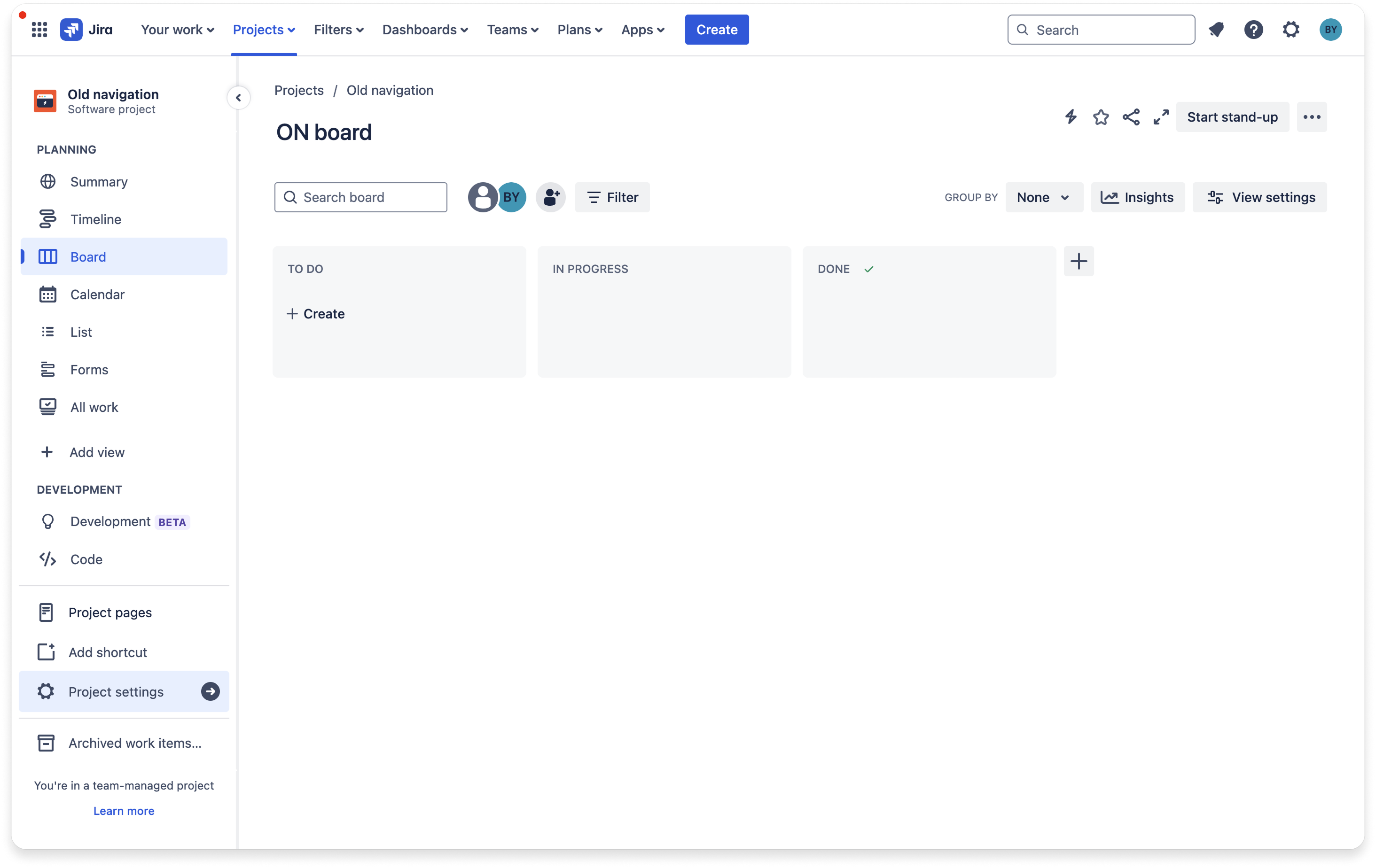Click the add people icon
Image resolution: width=1376 pixels, height=868 pixels.
(x=551, y=198)
